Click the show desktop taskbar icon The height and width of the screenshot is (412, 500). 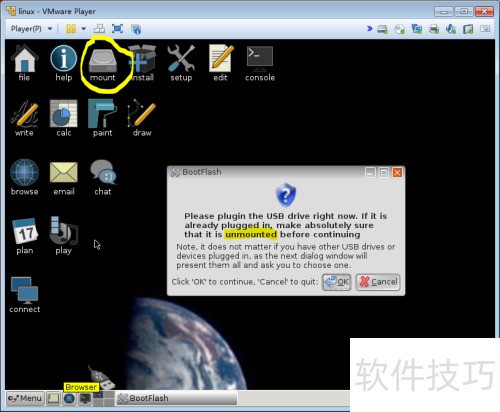coord(53,399)
